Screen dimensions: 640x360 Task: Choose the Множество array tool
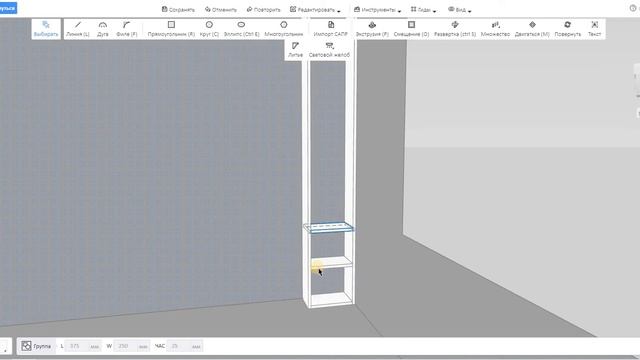coord(495,29)
